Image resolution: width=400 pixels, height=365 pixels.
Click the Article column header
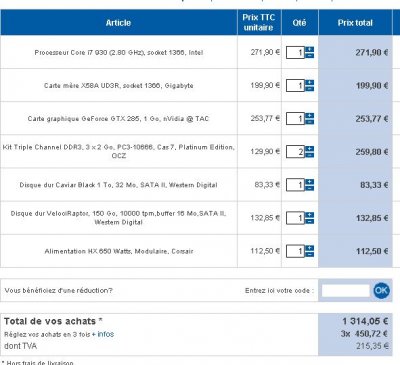point(119,23)
